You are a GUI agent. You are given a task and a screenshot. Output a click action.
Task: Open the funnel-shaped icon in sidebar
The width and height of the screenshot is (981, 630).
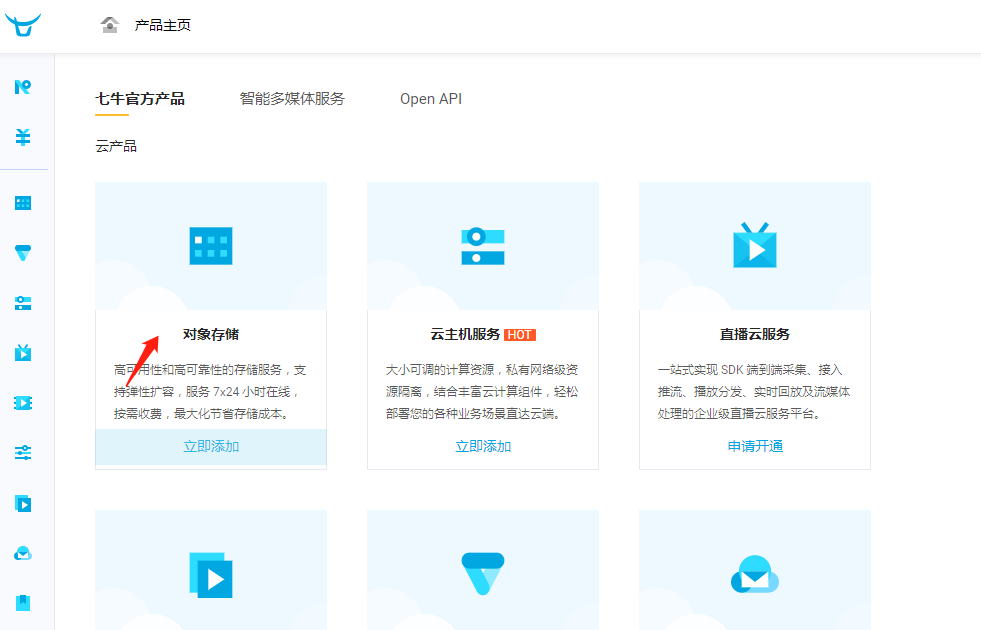pyautogui.click(x=23, y=253)
